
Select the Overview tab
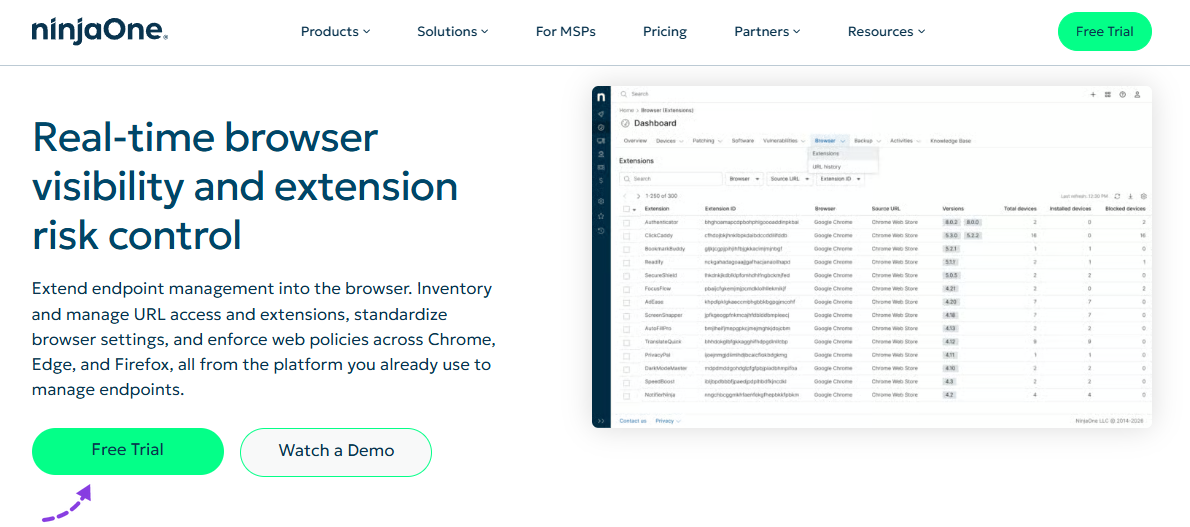coord(634,140)
